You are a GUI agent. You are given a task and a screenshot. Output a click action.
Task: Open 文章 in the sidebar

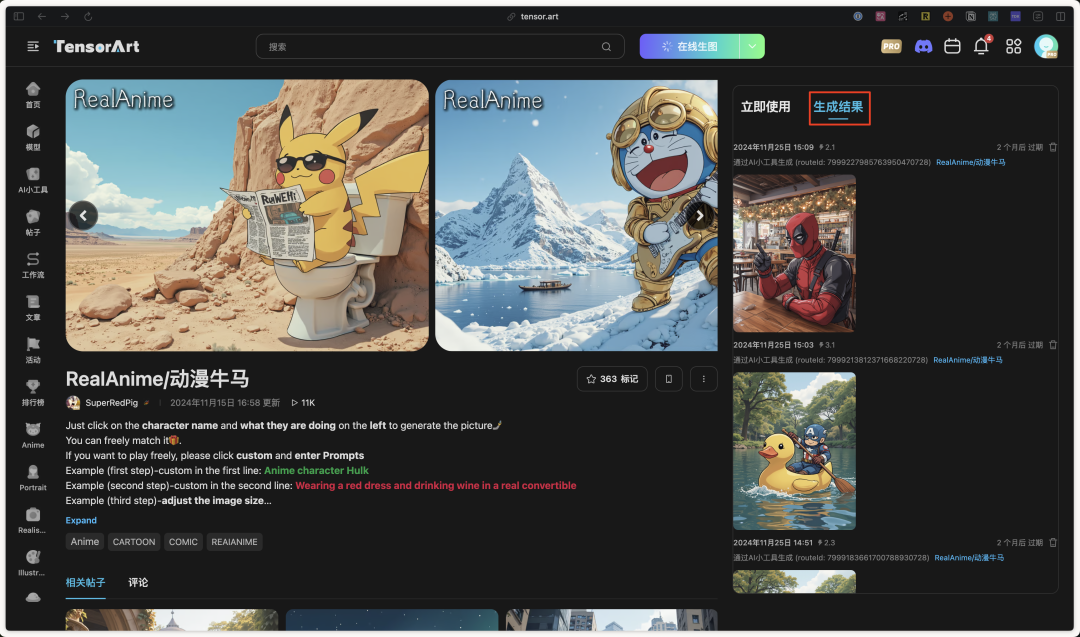click(x=32, y=308)
